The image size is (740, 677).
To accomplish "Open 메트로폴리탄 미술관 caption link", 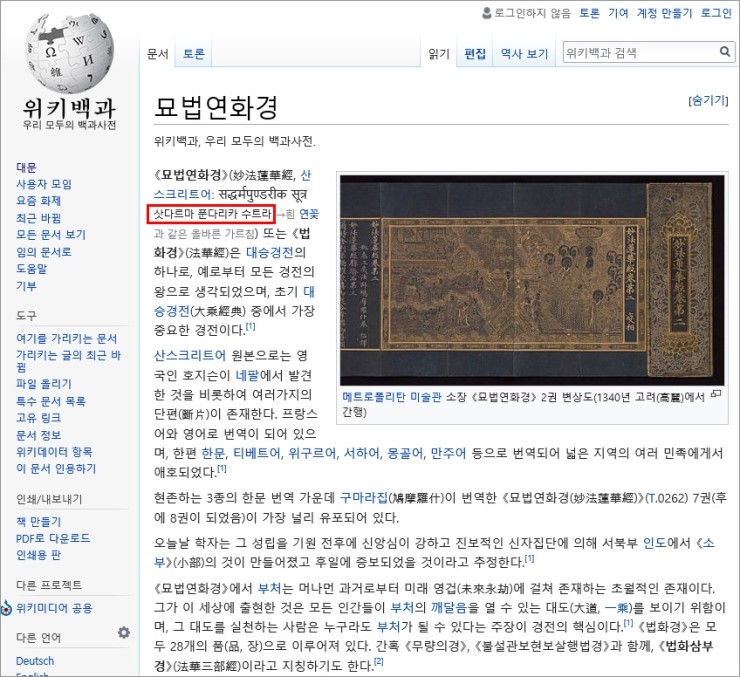I will [x=392, y=397].
